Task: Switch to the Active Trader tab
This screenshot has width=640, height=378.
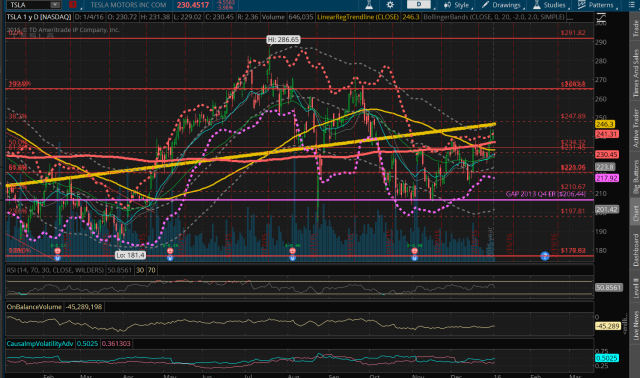Action: click(x=635, y=128)
